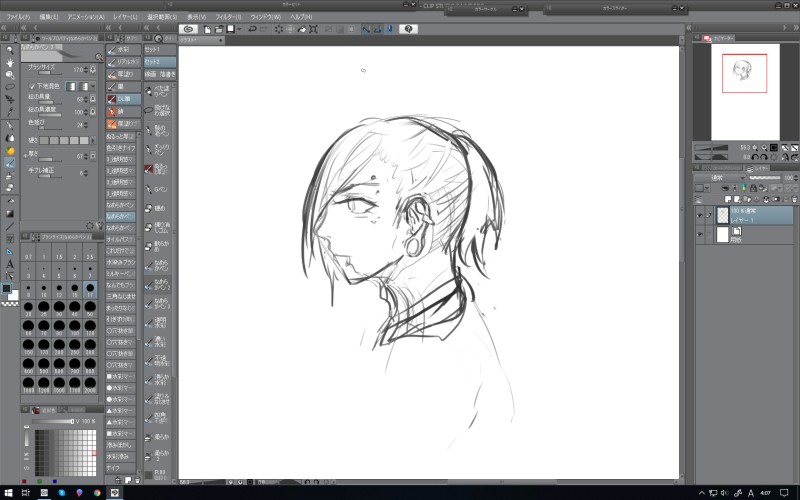800x500 pixels.
Task: Click Navigator zoom in icon
Action: tap(764, 147)
